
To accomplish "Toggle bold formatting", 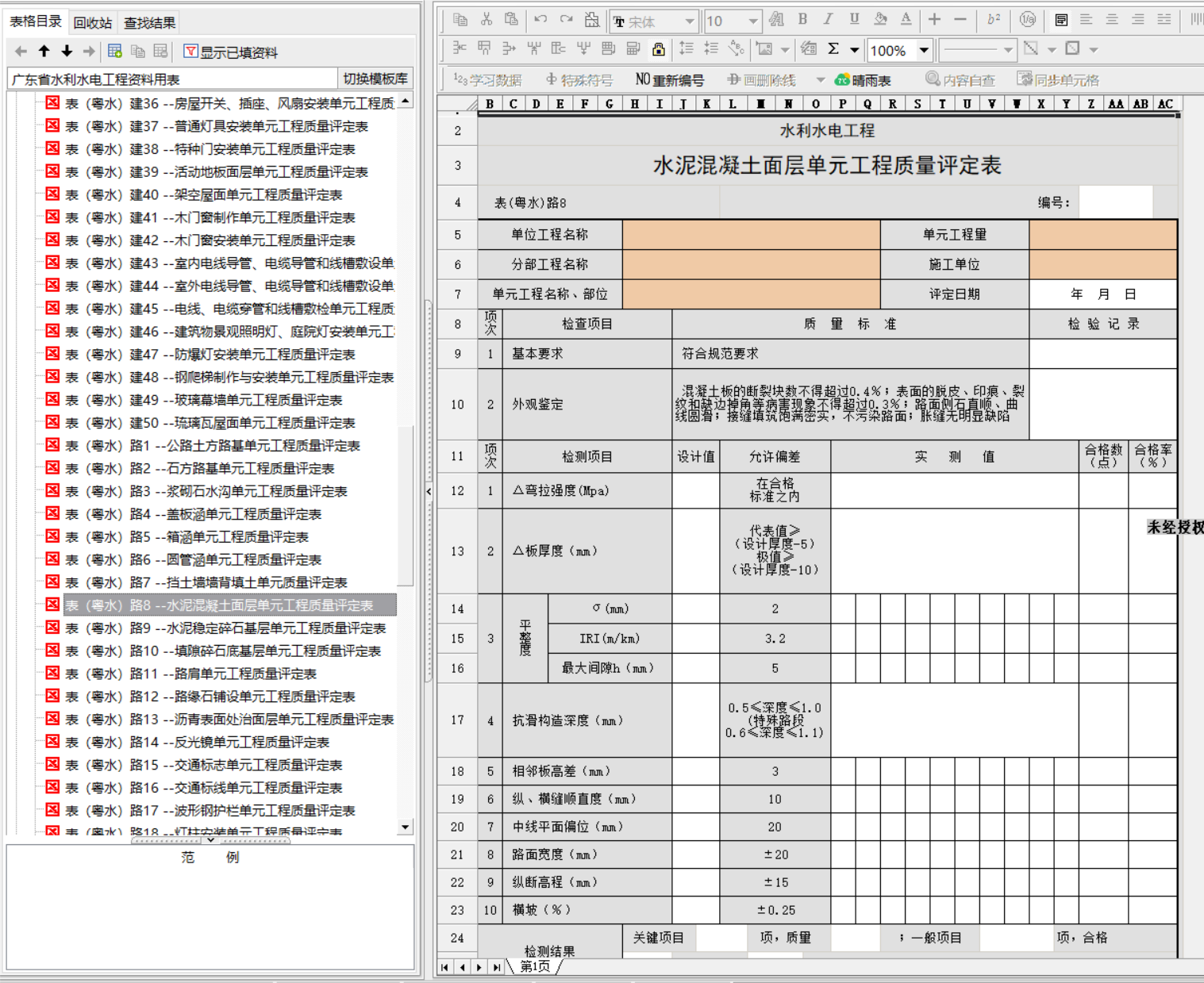I will [x=802, y=20].
